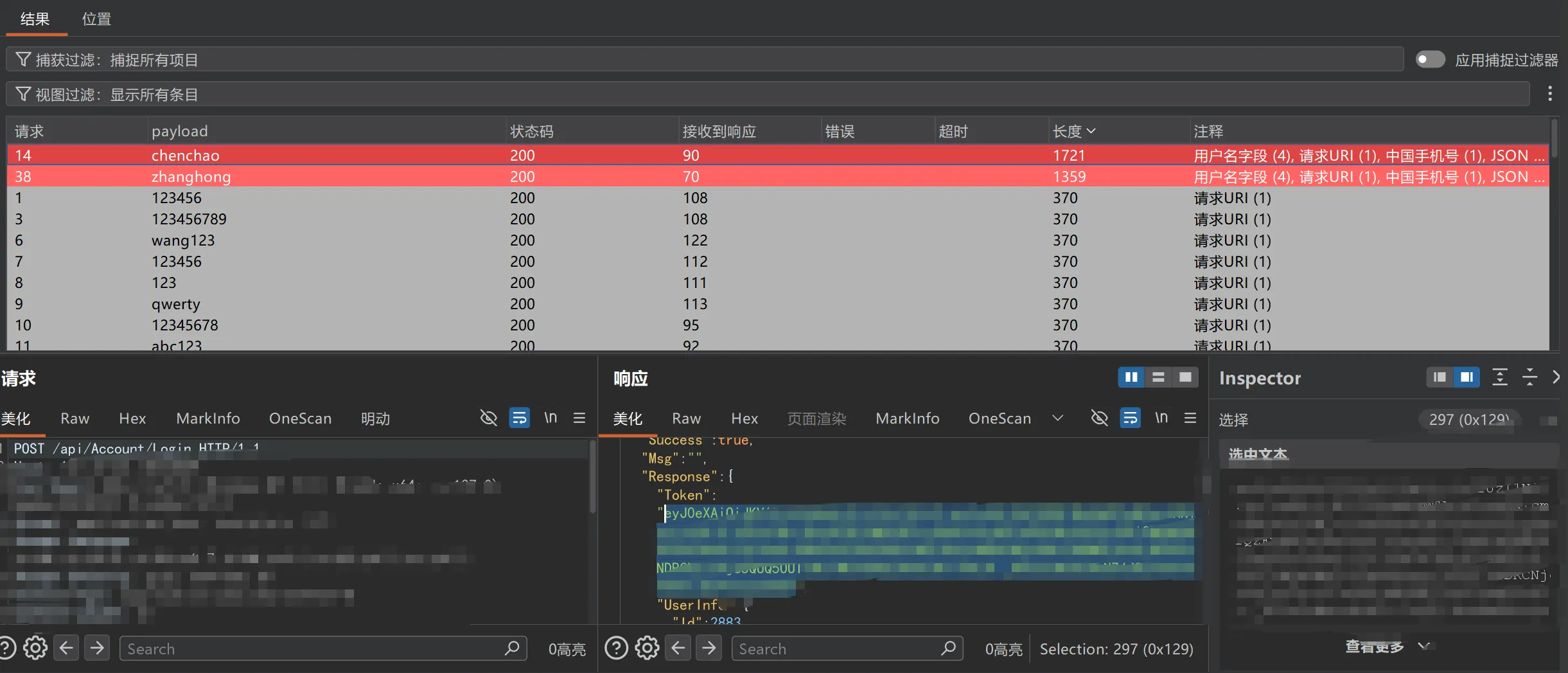Open the request Hex tab
This screenshot has height=673, width=1568.
[x=132, y=418]
